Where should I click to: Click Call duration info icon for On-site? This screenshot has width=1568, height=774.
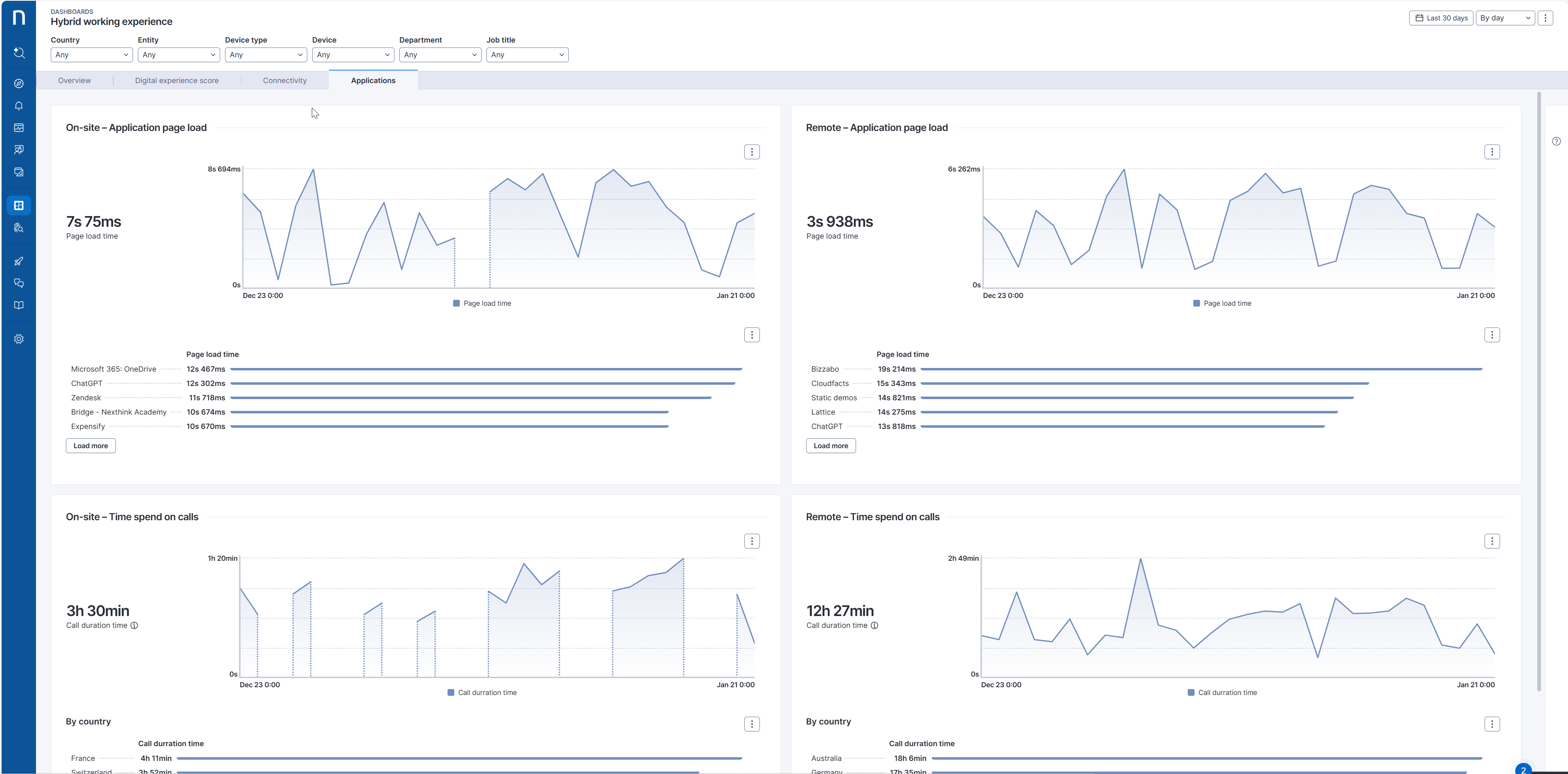(x=135, y=625)
